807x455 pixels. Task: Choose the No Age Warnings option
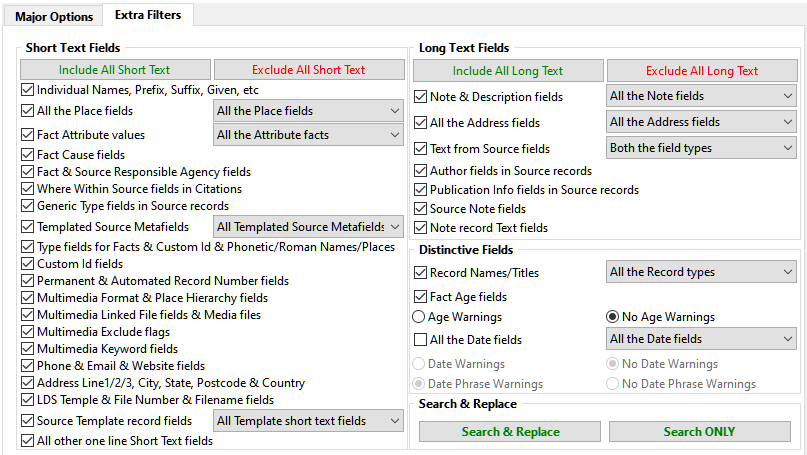pyautogui.click(x=613, y=317)
